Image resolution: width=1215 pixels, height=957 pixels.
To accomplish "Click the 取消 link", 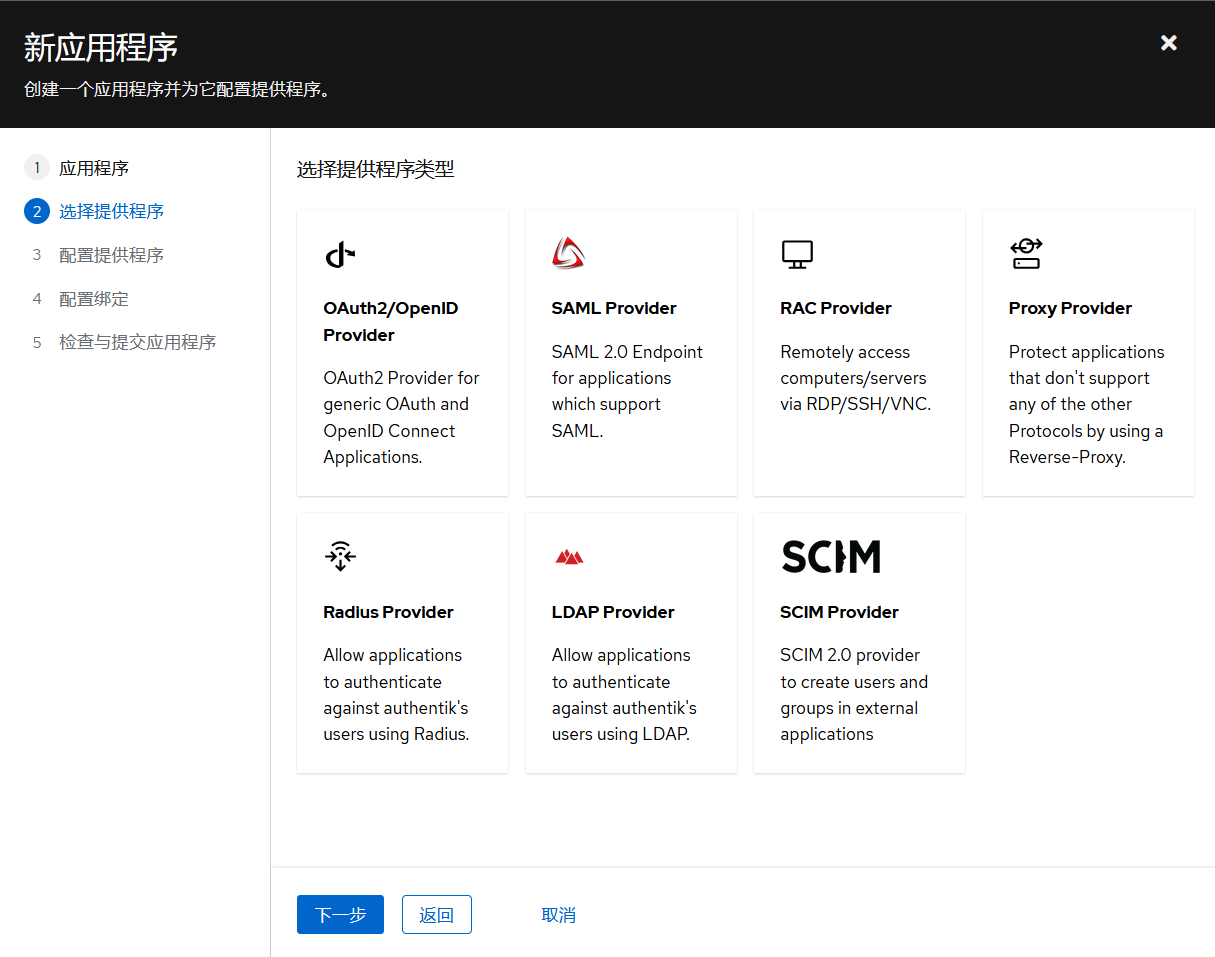I will click(x=558, y=915).
